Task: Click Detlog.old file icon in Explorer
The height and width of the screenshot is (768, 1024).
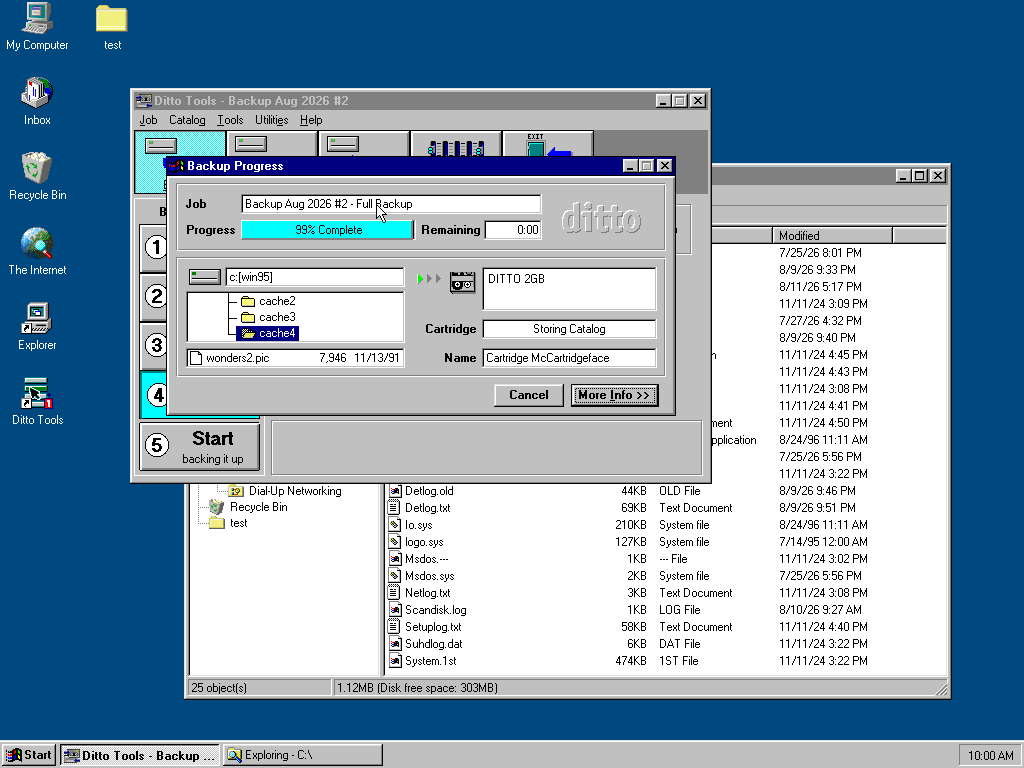Action: (x=394, y=491)
